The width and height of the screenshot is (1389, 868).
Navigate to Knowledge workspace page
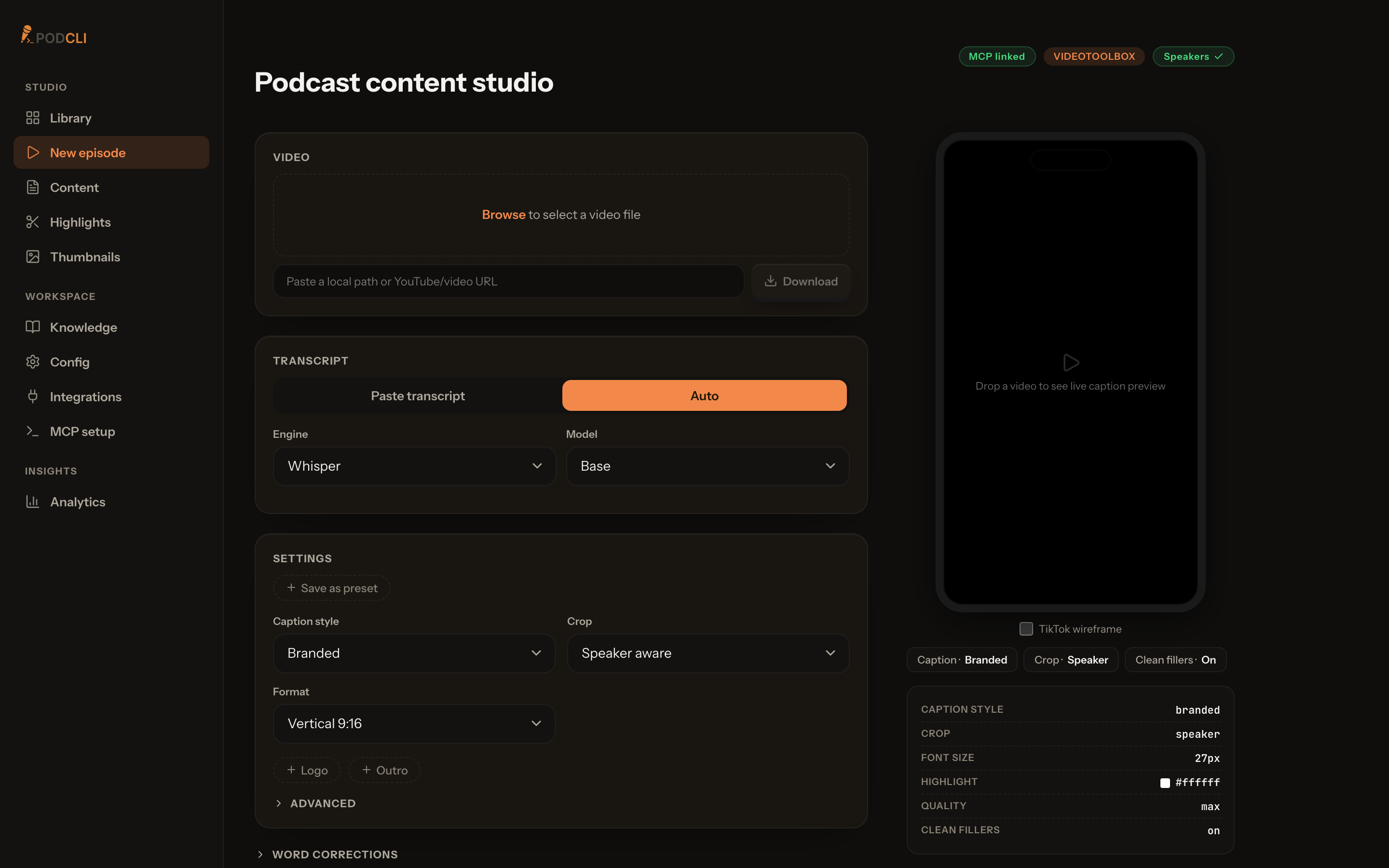point(111,327)
